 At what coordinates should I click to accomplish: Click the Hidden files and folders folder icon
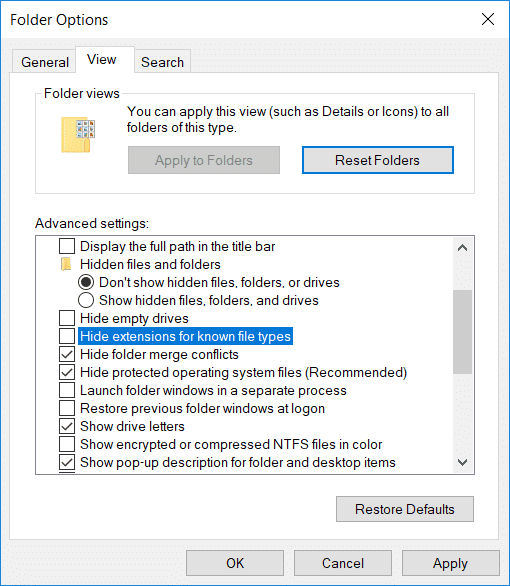click(66, 264)
